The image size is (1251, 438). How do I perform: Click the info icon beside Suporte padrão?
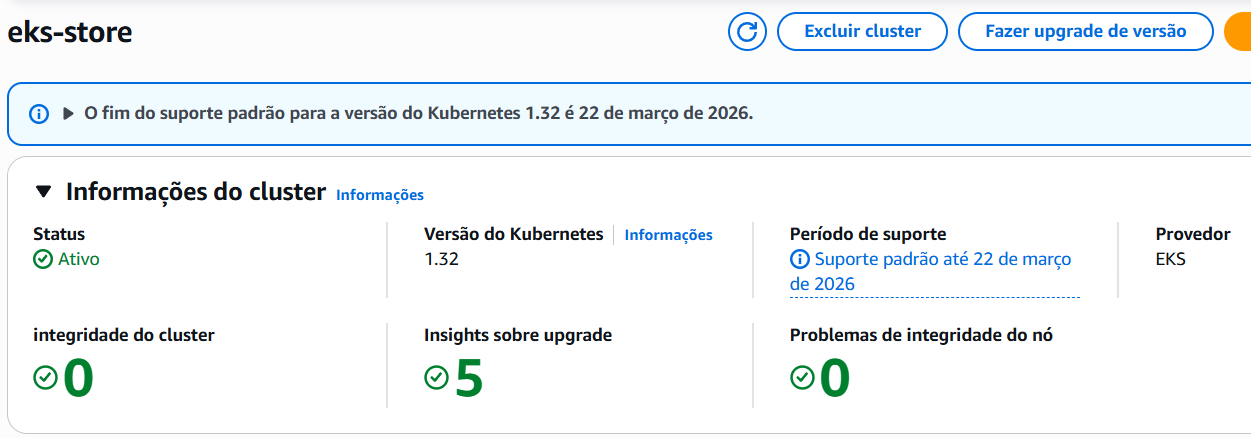(x=800, y=260)
